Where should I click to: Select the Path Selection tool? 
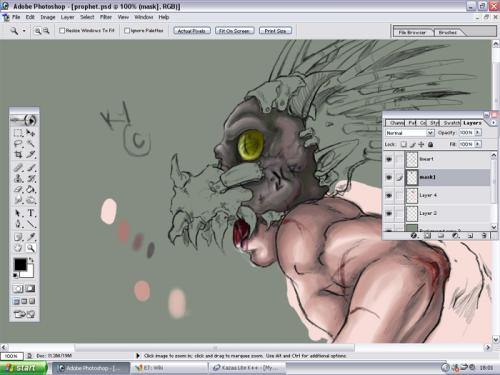point(18,213)
